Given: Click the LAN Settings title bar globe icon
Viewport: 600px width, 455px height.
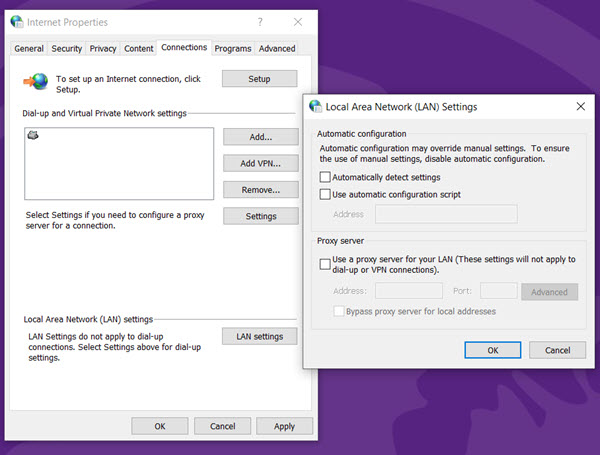Looking at the screenshot, I should click(x=317, y=105).
